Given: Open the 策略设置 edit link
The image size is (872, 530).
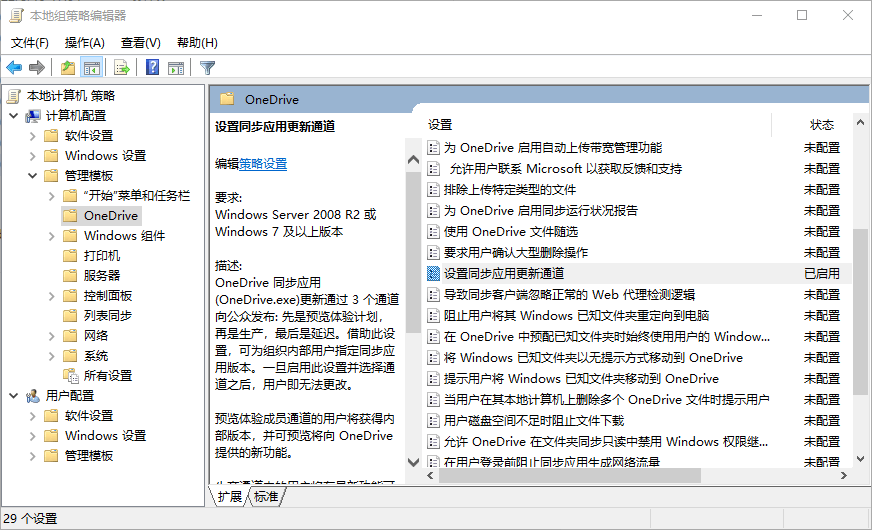Looking at the screenshot, I should click(263, 164).
